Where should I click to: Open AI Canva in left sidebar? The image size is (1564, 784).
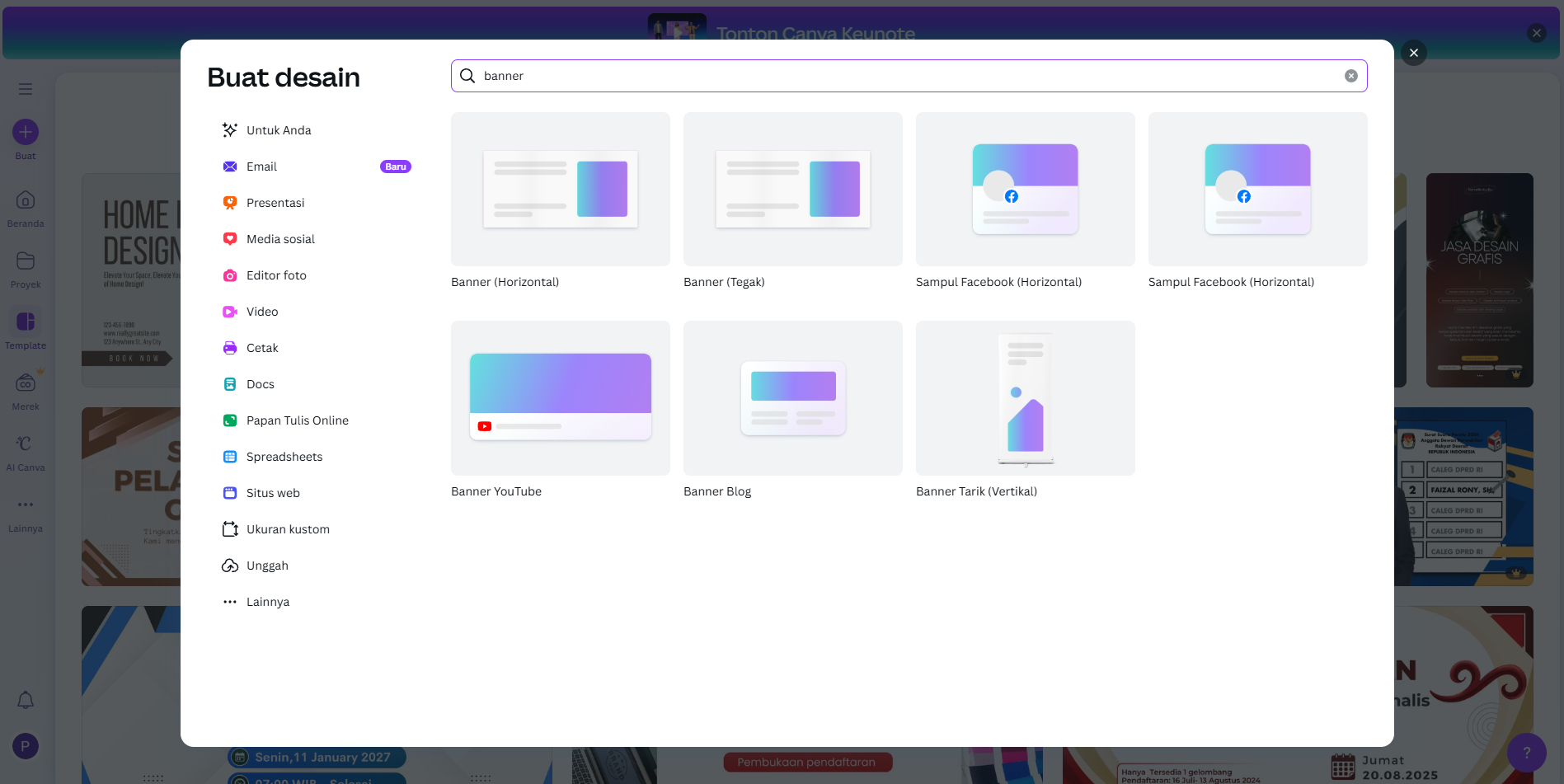click(26, 453)
